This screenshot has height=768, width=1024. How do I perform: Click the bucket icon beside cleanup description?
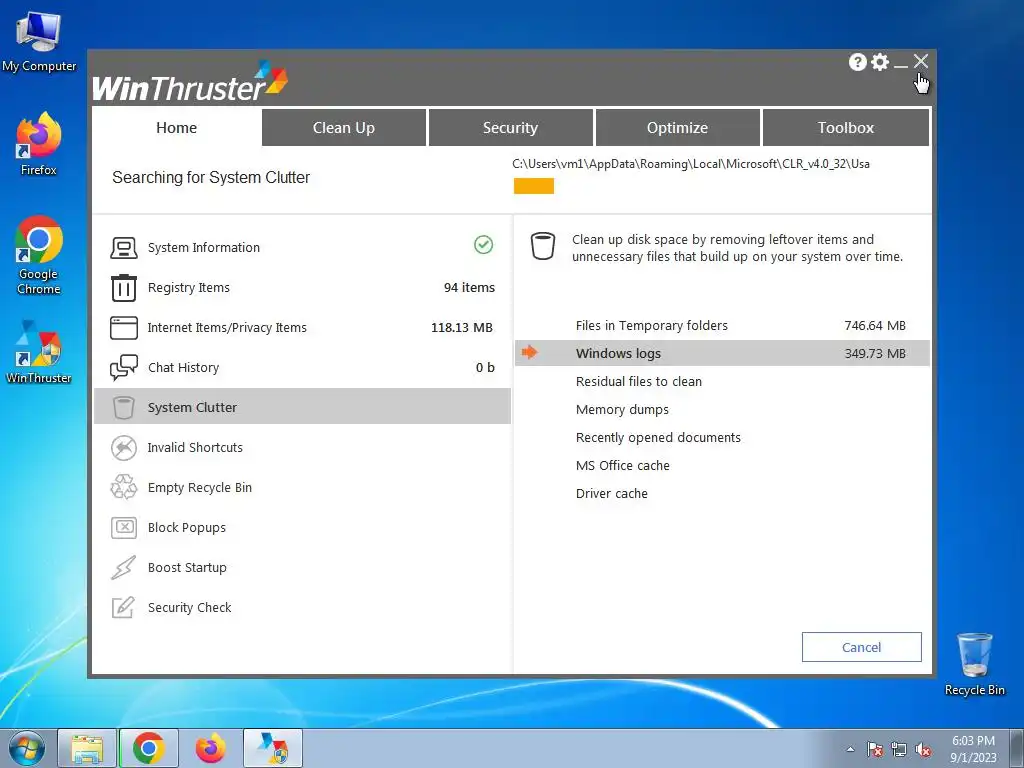click(x=543, y=246)
